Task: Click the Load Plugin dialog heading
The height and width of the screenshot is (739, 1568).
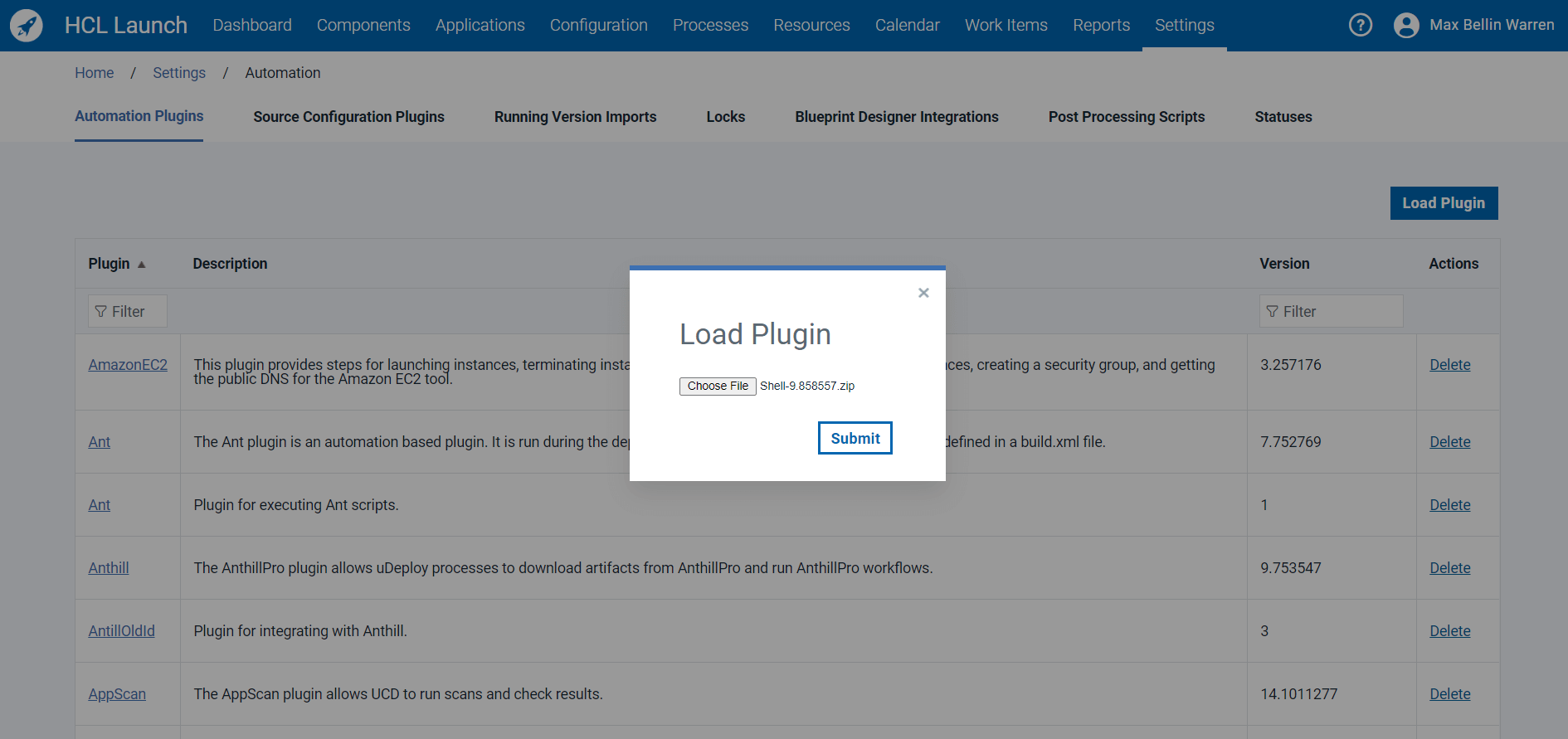Action: point(755,334)
